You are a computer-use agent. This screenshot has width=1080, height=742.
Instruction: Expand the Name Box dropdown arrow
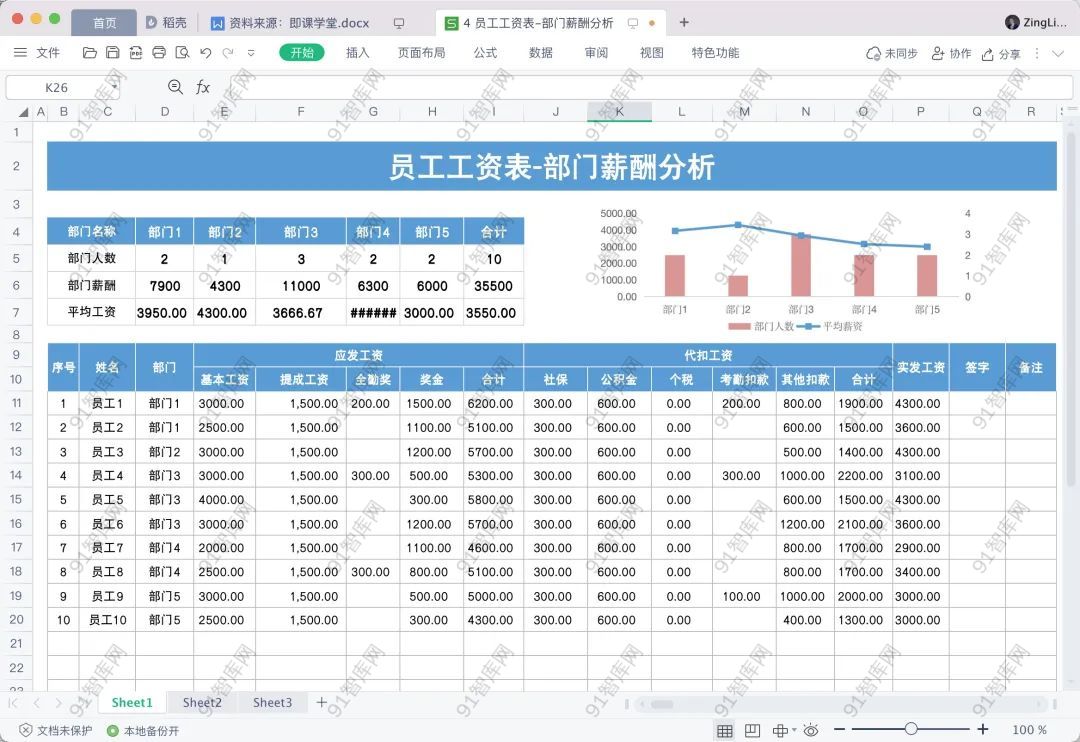(x=114, y=88)
